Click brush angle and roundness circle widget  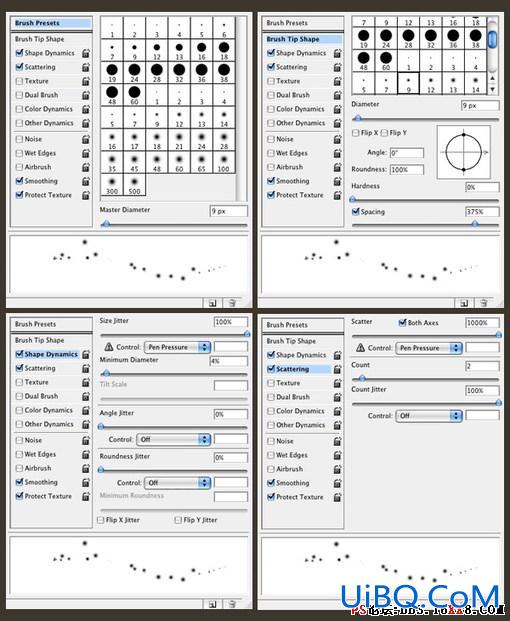[x=464, y=152]
